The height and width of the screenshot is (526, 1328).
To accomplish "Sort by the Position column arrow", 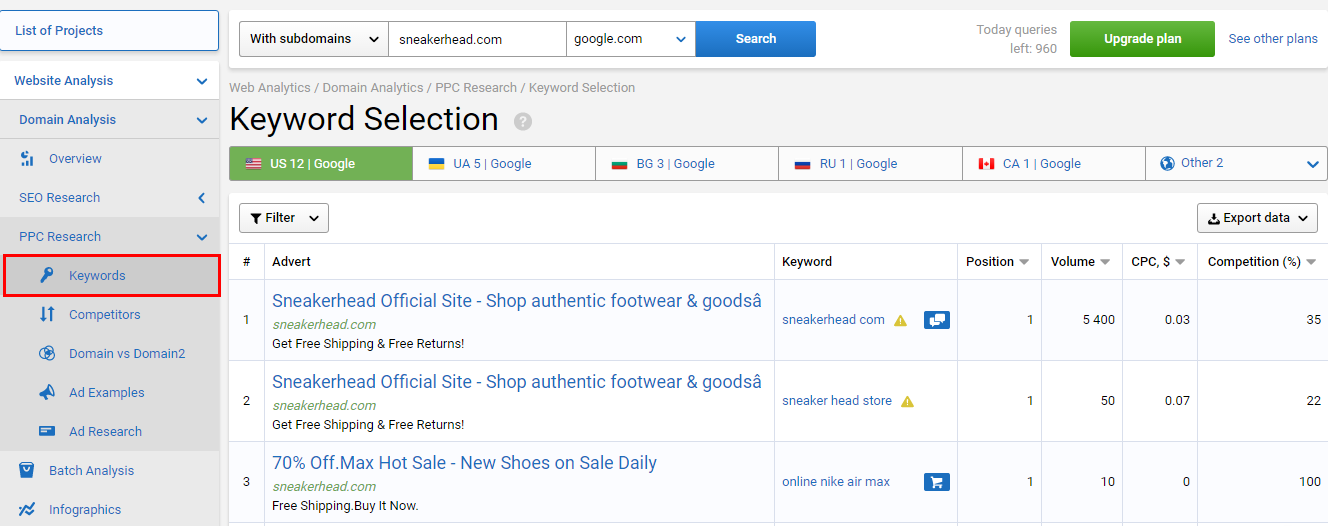I will pyautogui.click(x=1024, y=262).
